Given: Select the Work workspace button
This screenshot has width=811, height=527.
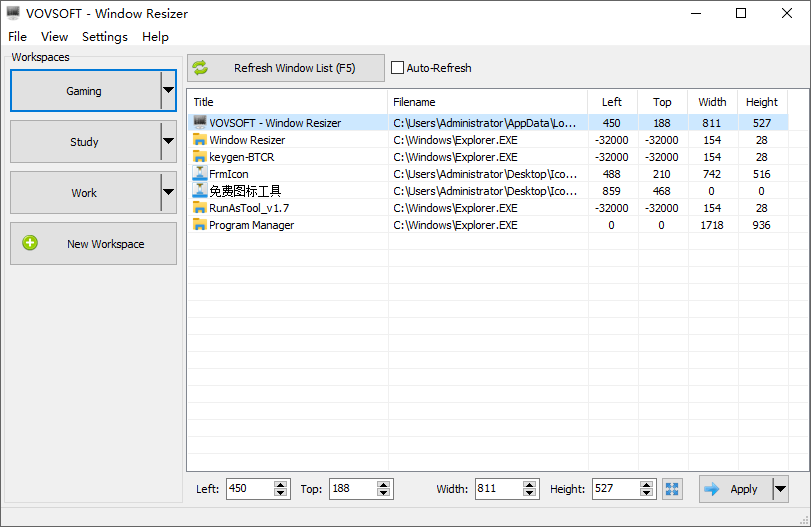Looking at the screenshot, I should (x=85, y=192).
